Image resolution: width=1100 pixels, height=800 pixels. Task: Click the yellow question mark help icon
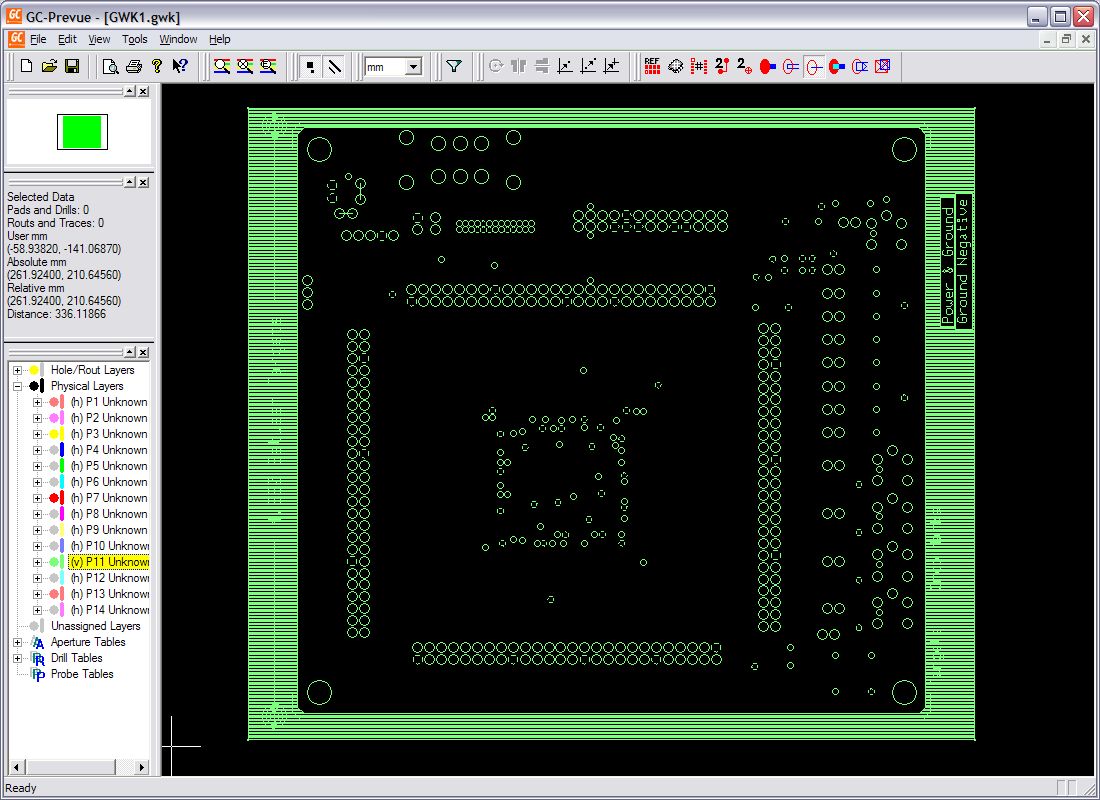coord(156,66)
